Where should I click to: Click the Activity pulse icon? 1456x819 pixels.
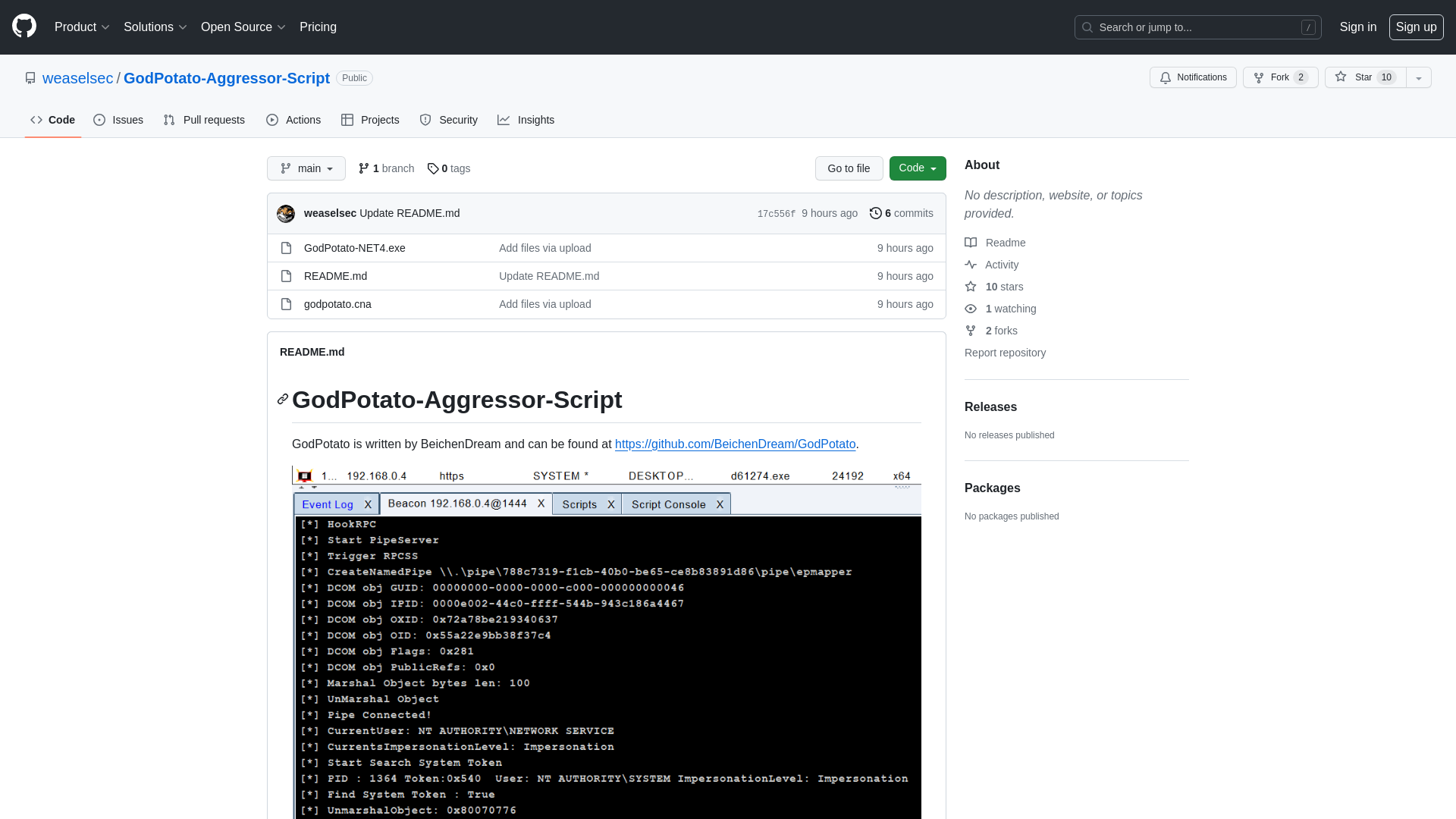(x=971, y=265)
